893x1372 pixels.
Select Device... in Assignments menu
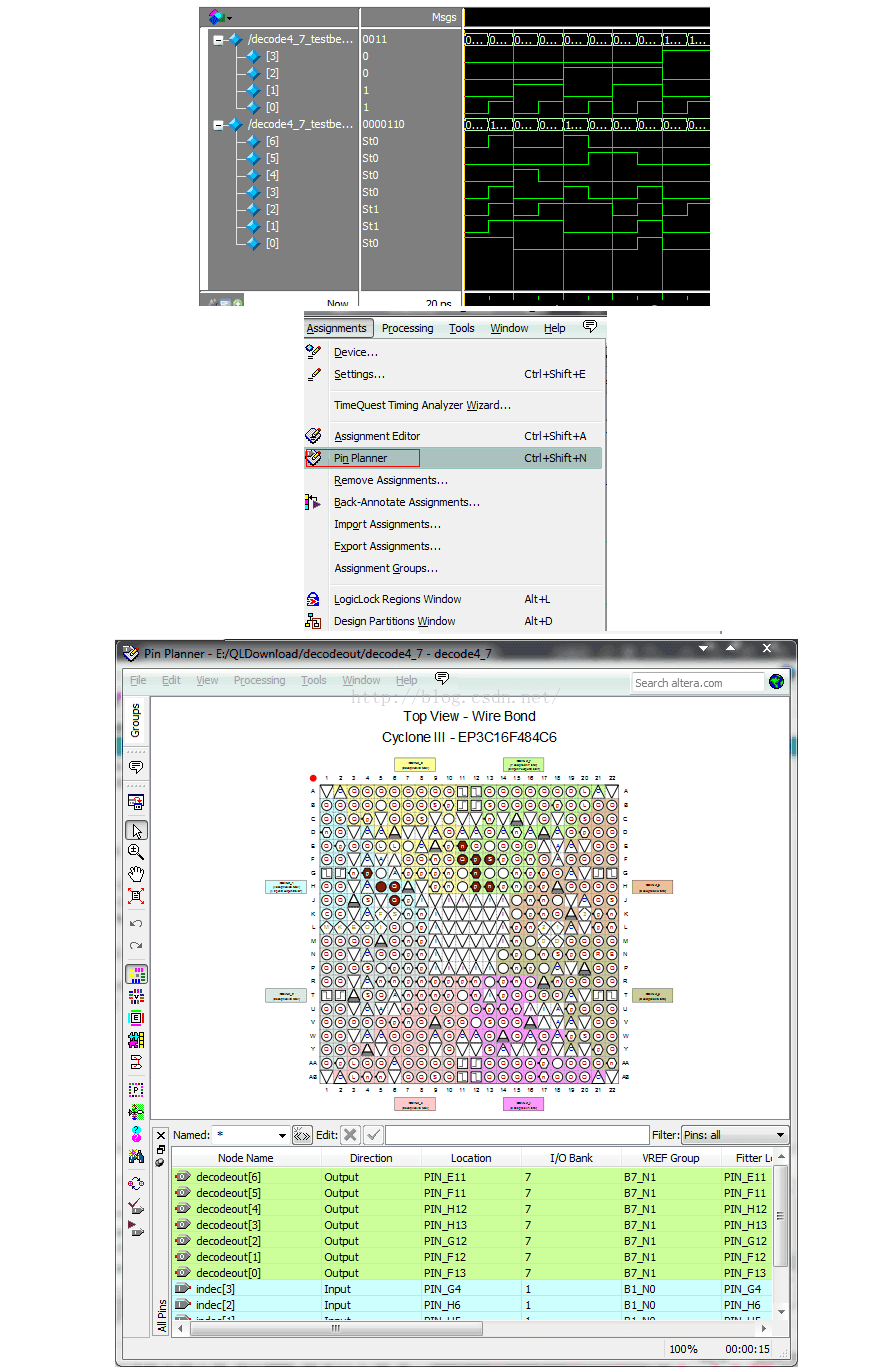[x=453, y=352]
